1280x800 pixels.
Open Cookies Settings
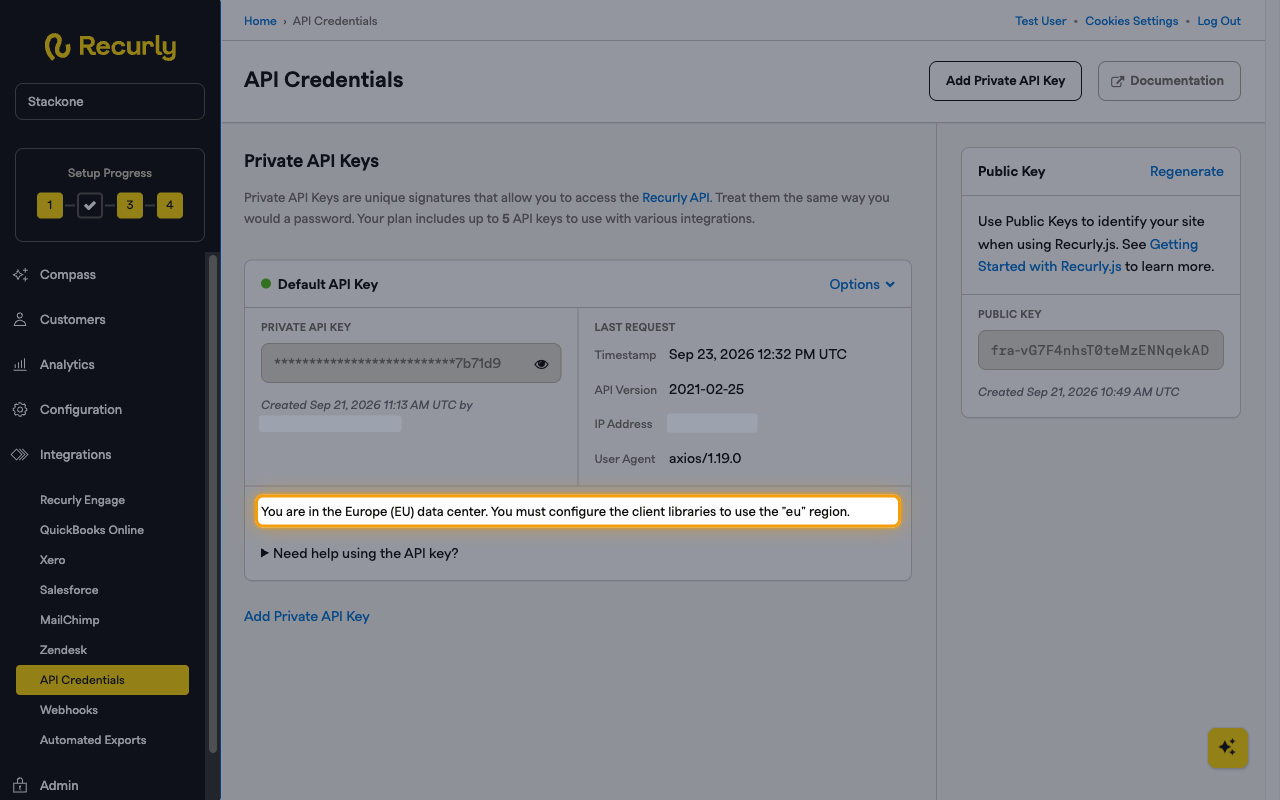coord(1131,21)
